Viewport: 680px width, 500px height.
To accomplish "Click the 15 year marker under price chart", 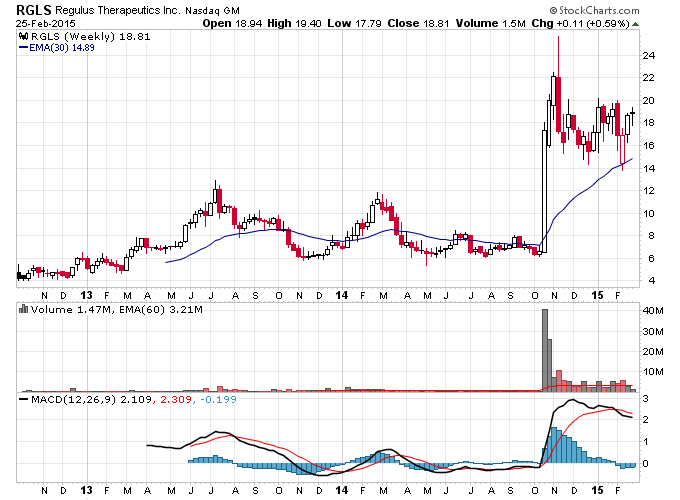I will pos(598,295).
